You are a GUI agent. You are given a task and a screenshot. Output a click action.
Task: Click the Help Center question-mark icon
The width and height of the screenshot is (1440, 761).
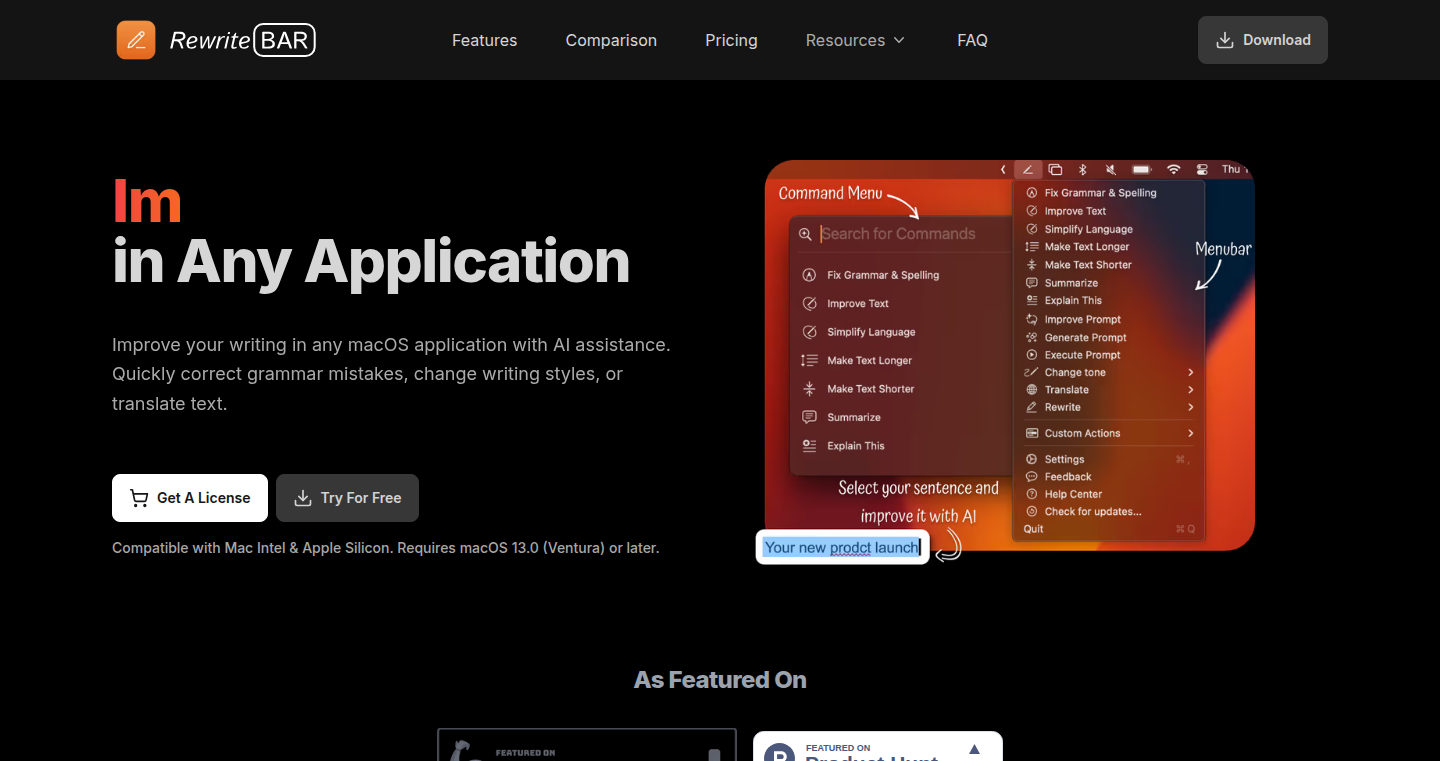tap(1032, 494)
